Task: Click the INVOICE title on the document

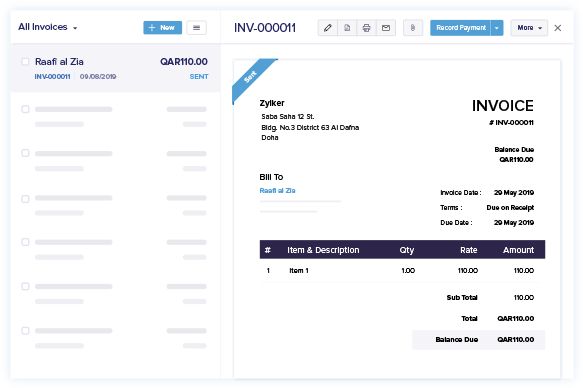Action: 503,106
